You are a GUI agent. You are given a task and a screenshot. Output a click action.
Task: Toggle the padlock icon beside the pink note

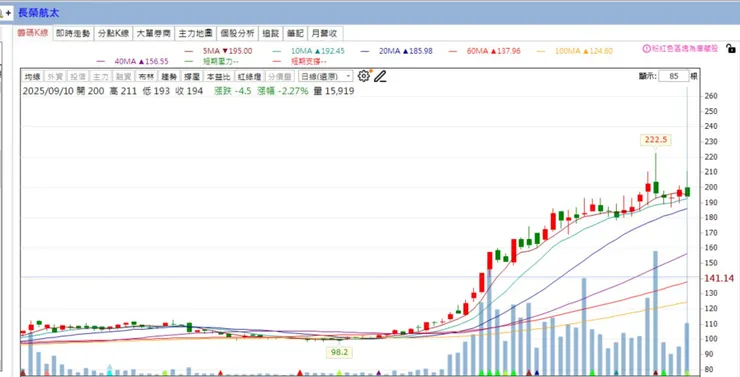pyautogui.click(x=731, y=48)
